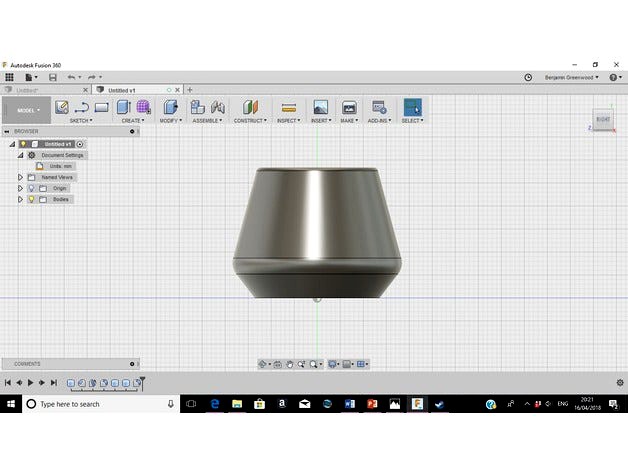
Task: Toggle the Bodies folder lightbulb visibility
Action: [x=31, y=199]
